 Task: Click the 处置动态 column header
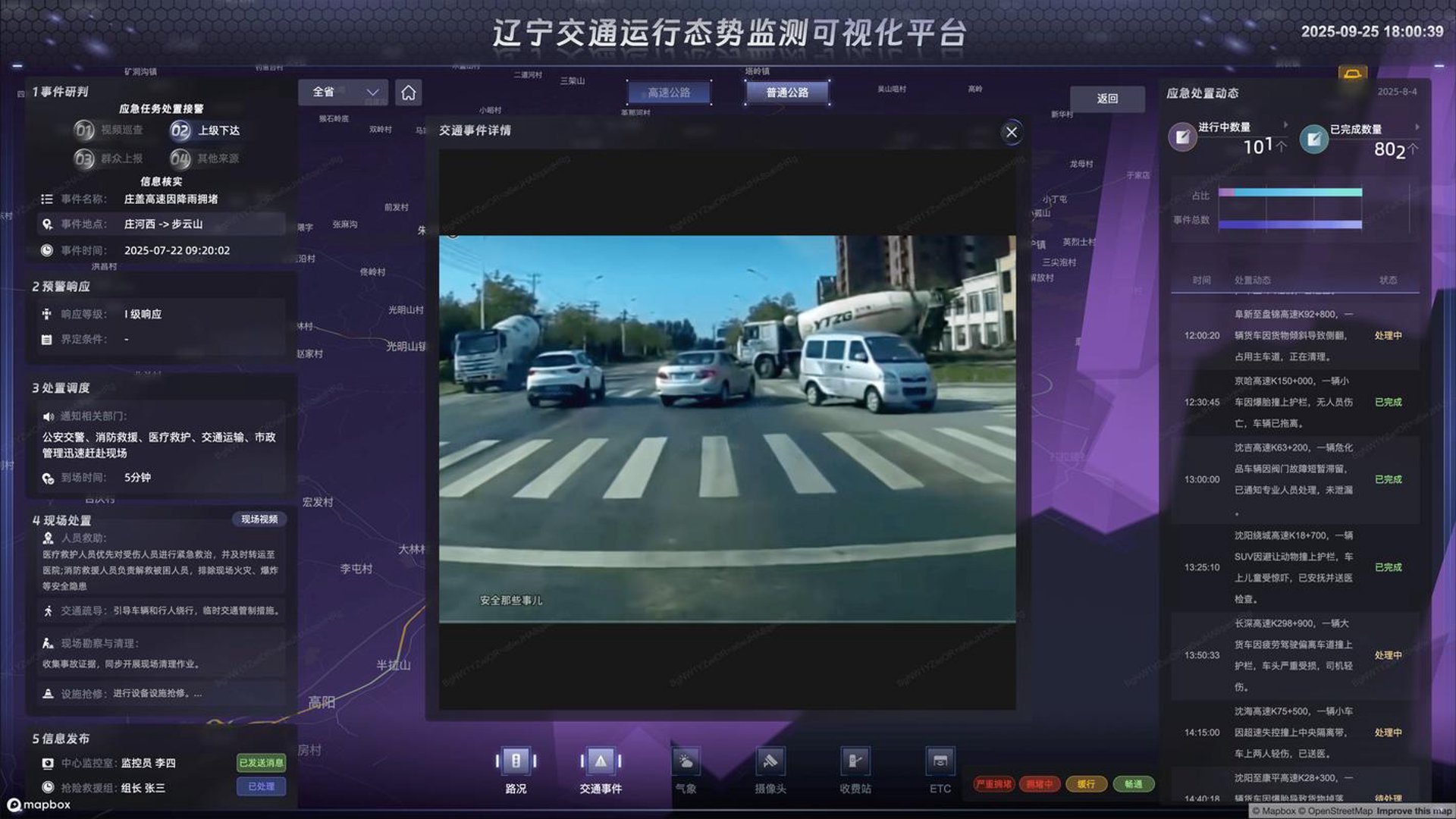pyautogui.click(x=1252, y=280)
